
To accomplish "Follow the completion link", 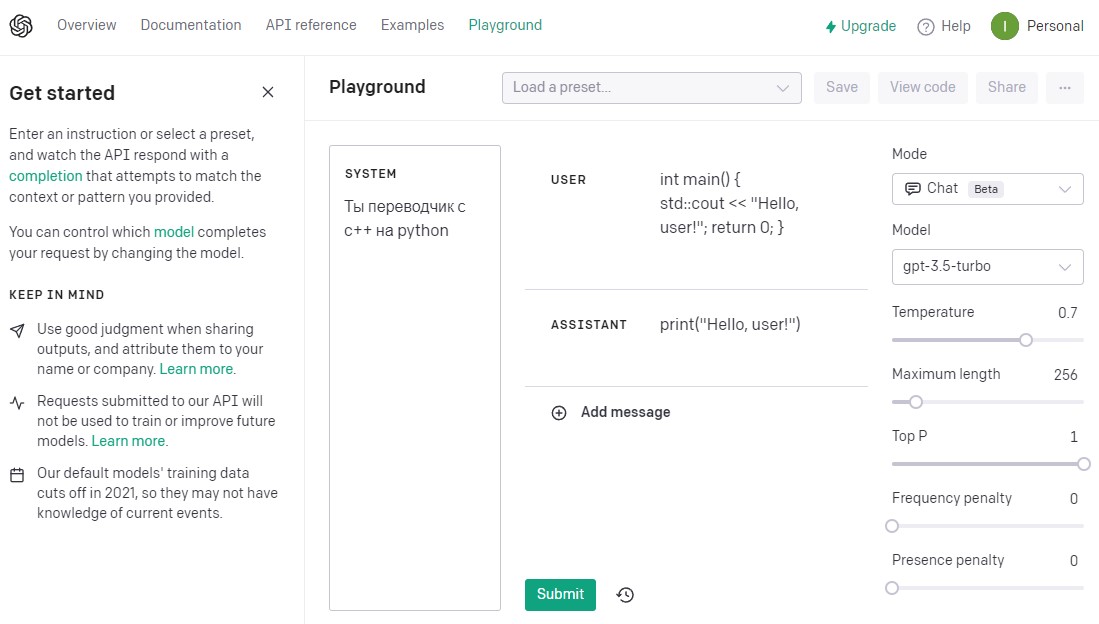I will click(x=46, y=176).
